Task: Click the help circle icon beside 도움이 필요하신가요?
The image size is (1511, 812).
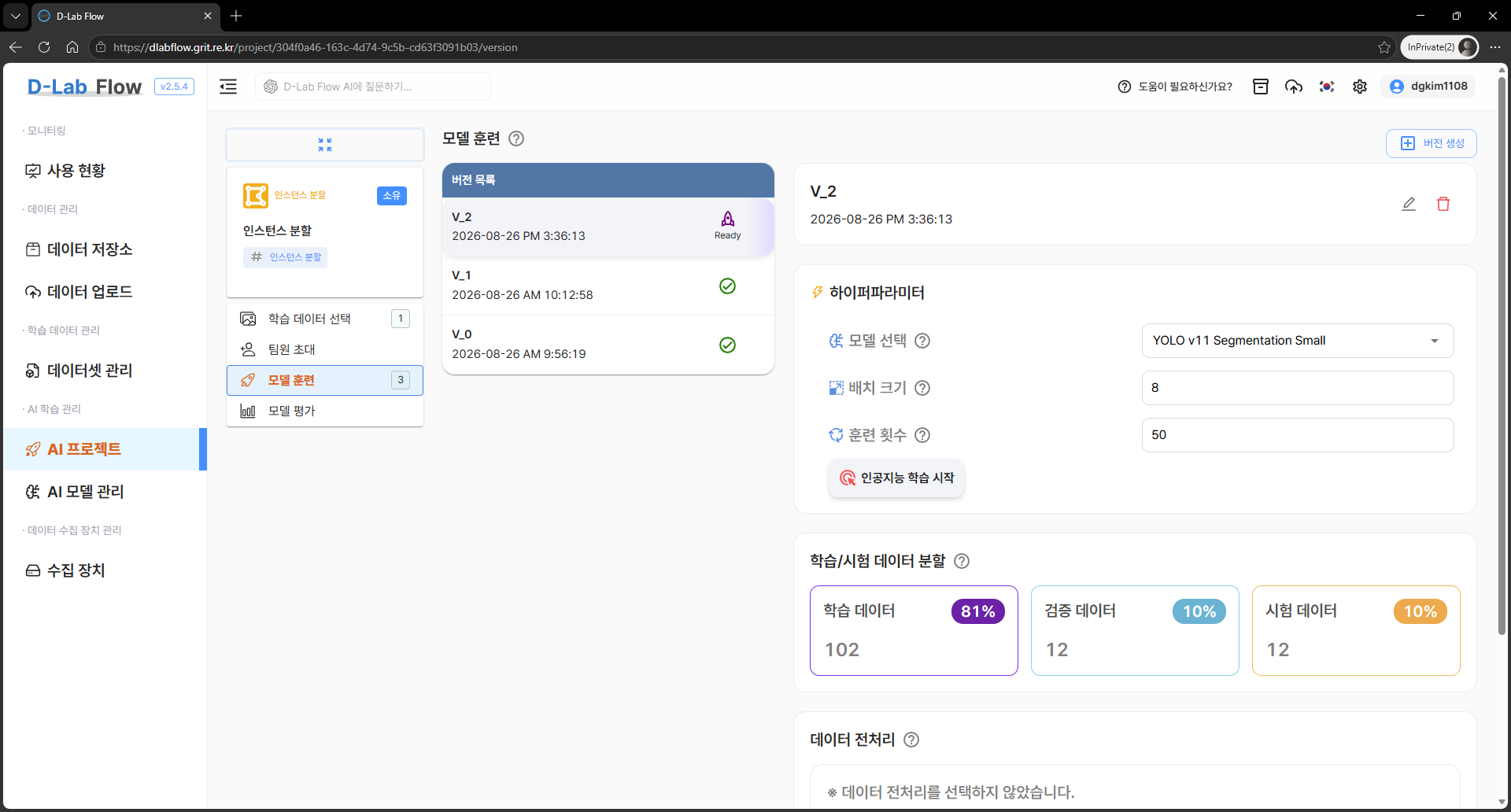Action: (1125, 87)
